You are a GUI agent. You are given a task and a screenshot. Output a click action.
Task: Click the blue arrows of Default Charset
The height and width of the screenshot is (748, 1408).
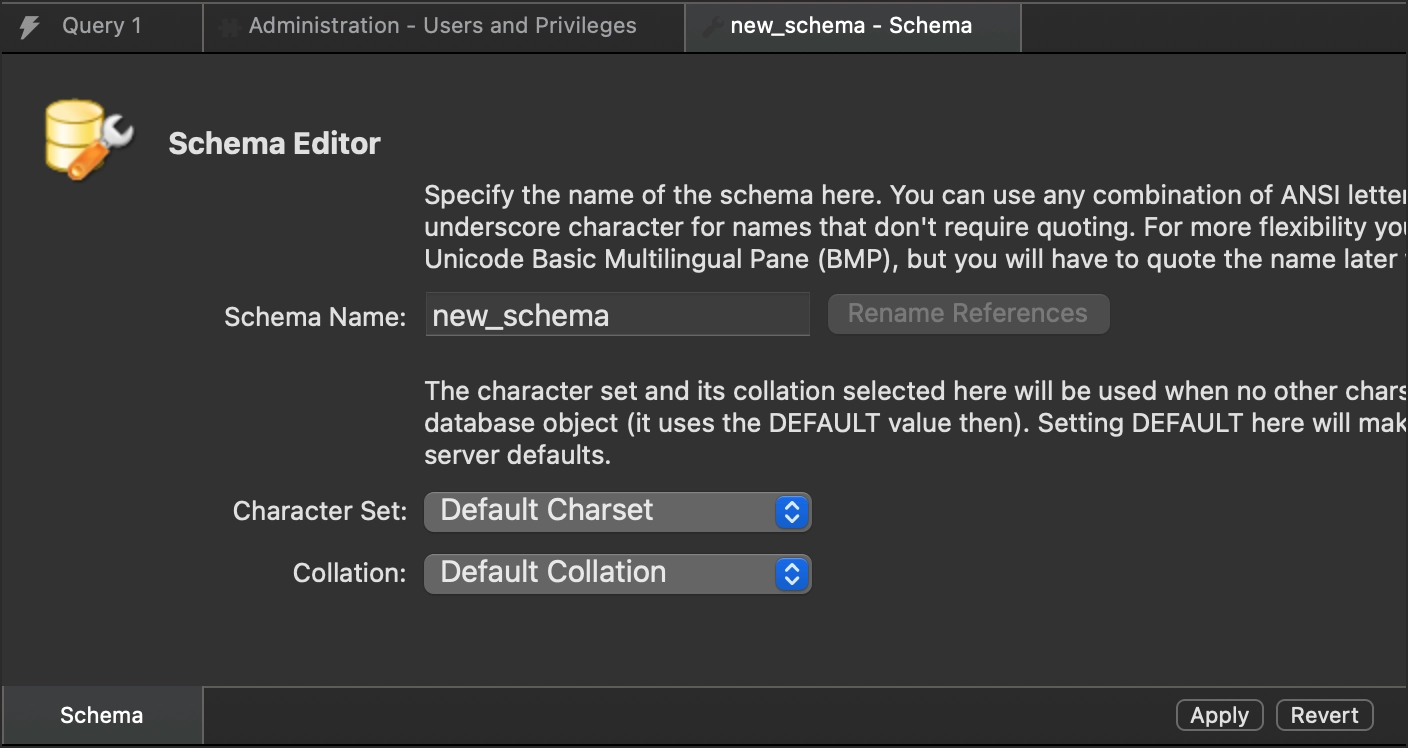point(791,511)
